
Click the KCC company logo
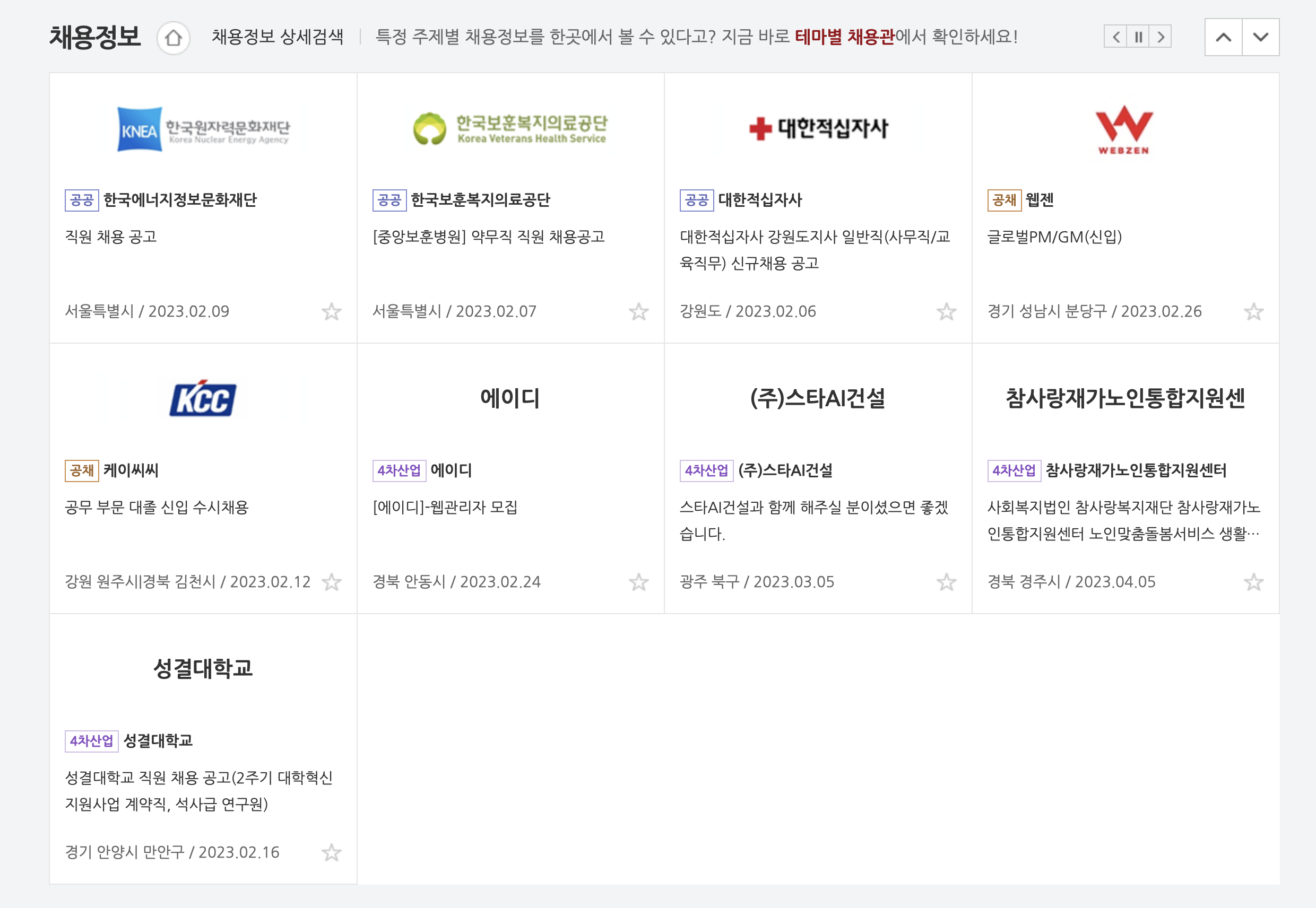point(203,398)
